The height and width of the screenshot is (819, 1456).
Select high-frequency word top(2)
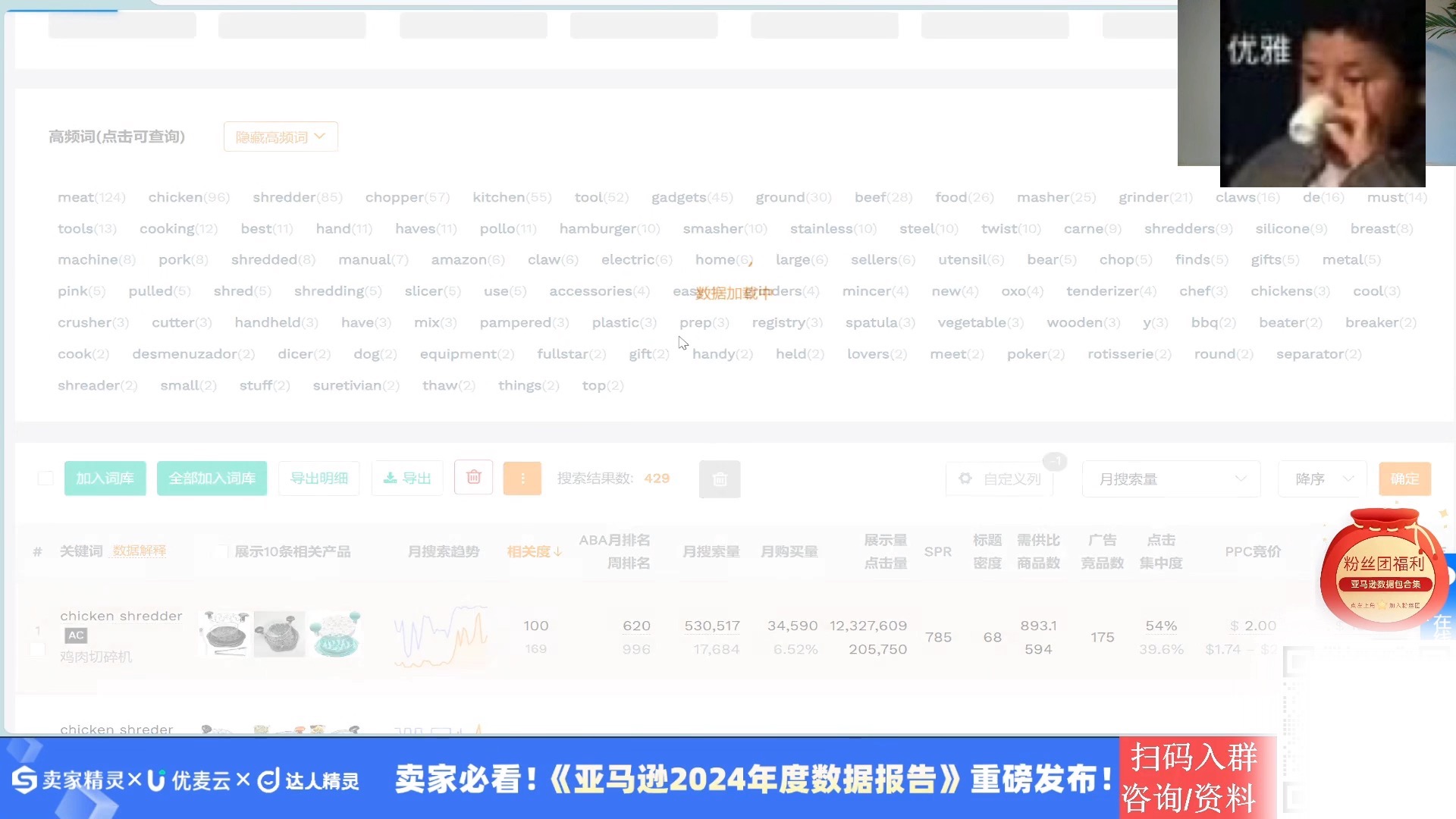click(x=603, y=385)
